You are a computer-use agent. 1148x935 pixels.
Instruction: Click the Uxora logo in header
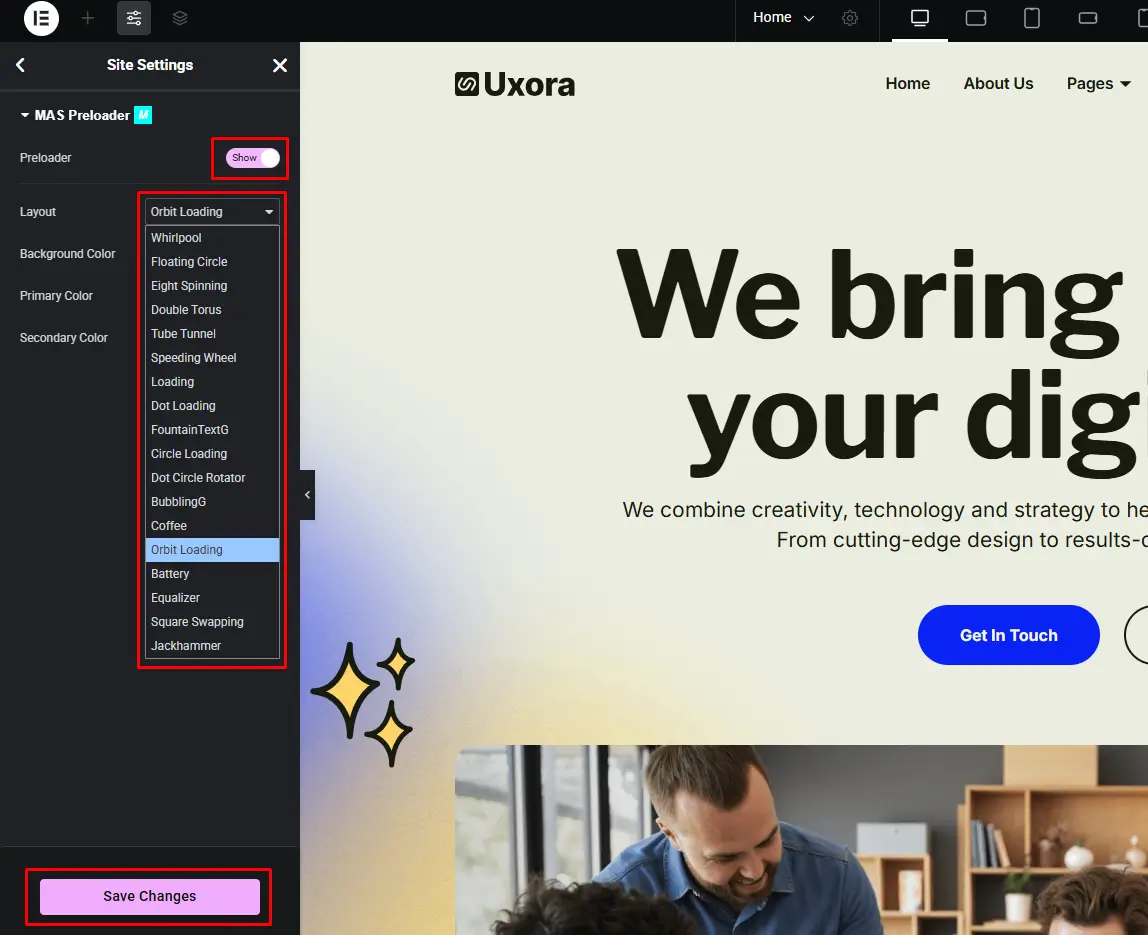click(x=515, y=84)
